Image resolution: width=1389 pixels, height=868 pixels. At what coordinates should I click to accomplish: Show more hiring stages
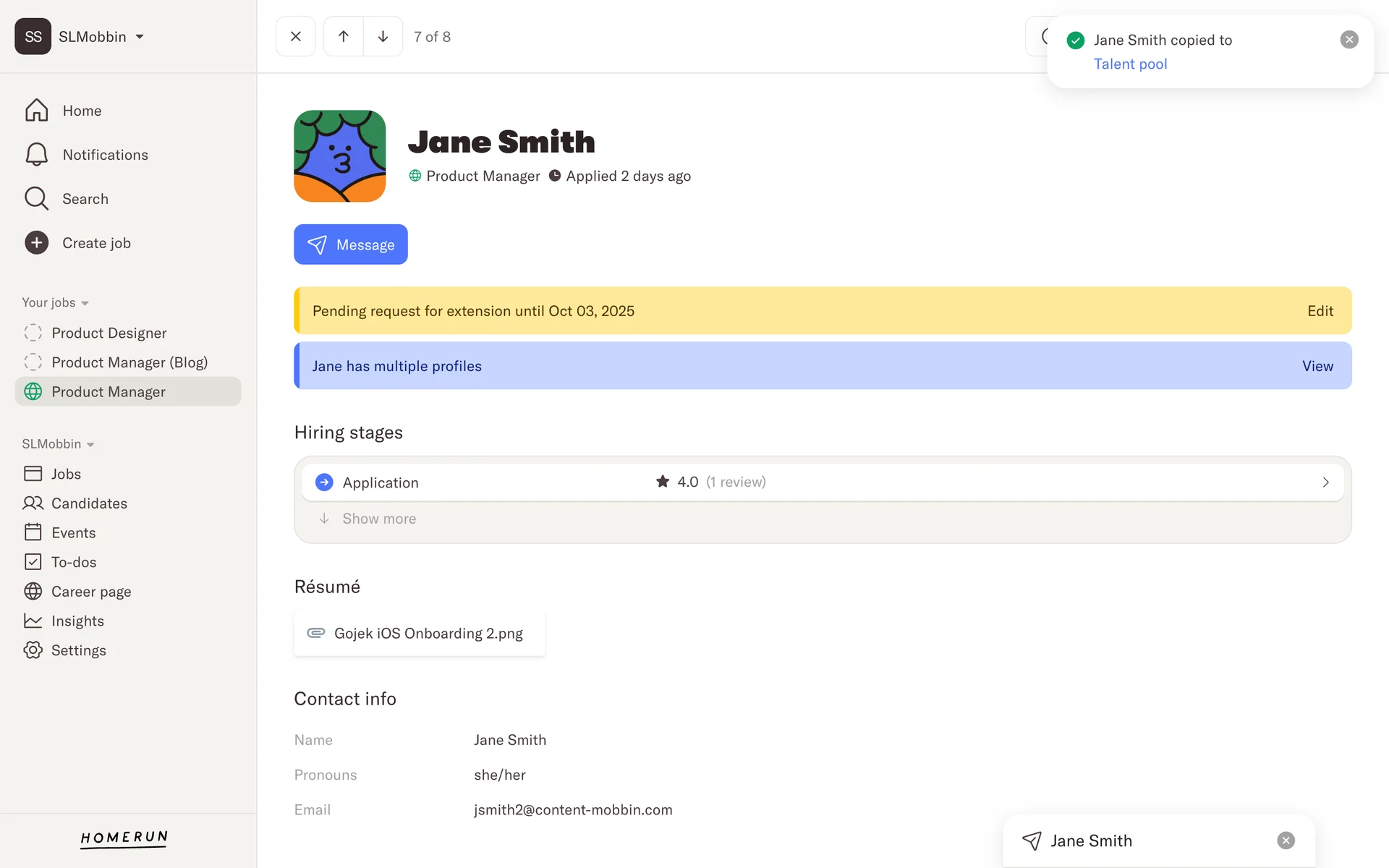378,519
